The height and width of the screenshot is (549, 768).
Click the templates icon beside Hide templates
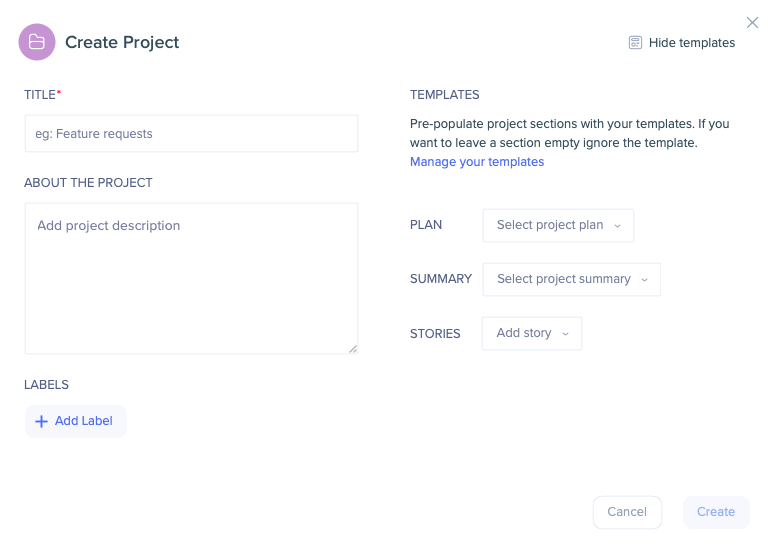coord(635,43)
